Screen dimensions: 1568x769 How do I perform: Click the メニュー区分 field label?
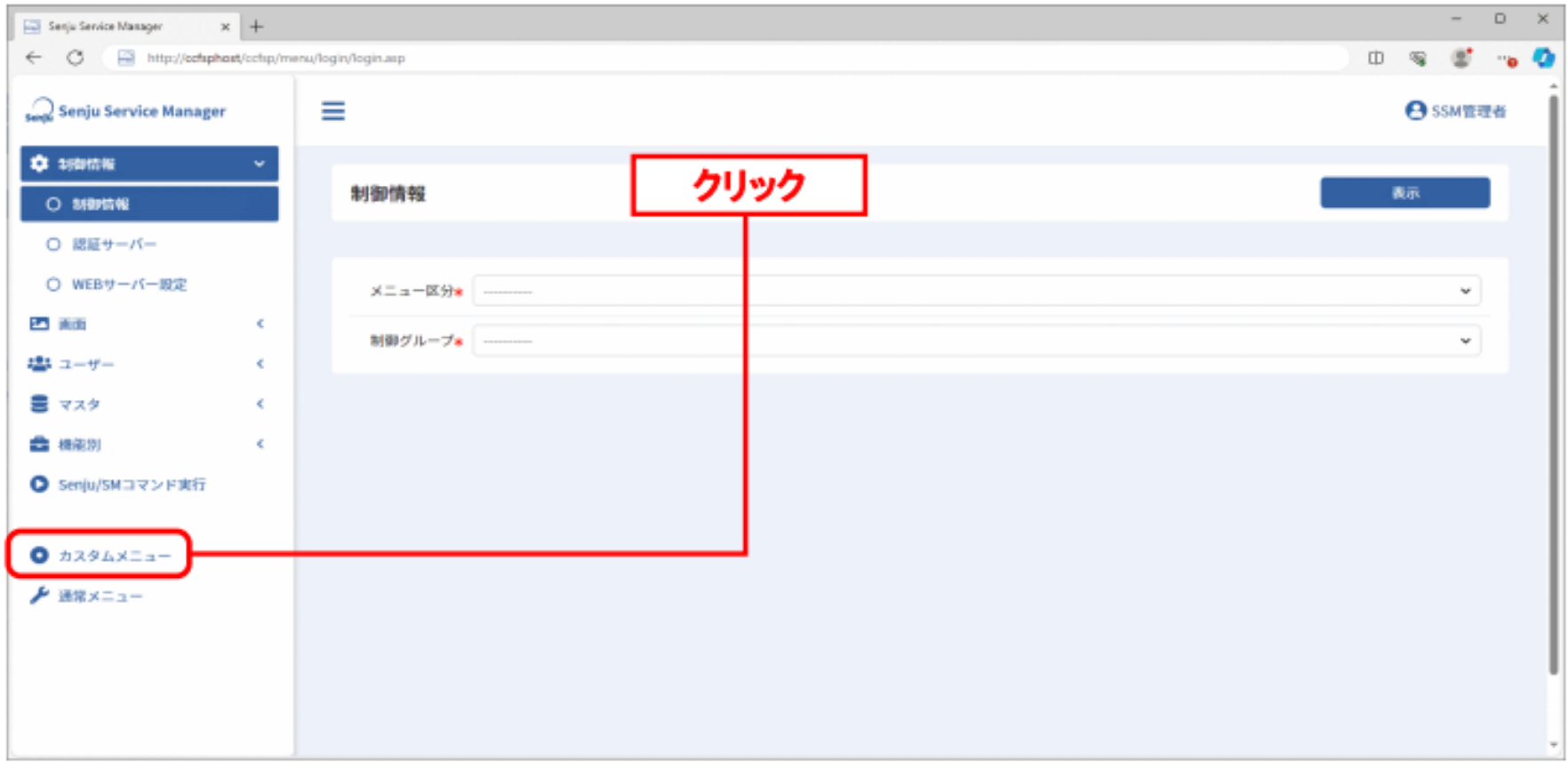(x=412, y=291)
